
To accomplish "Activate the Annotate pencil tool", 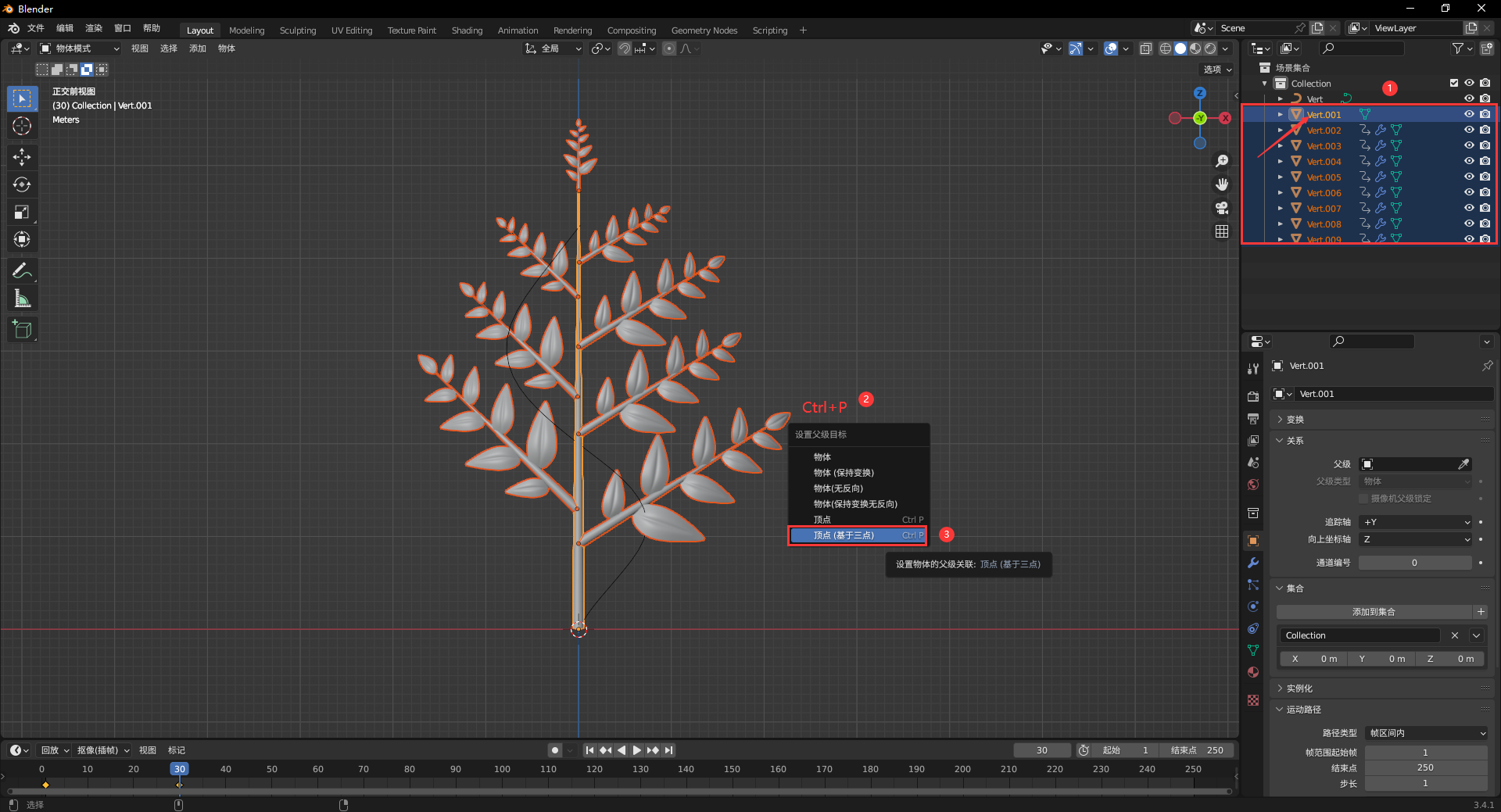I will click(x=22, y=271).
